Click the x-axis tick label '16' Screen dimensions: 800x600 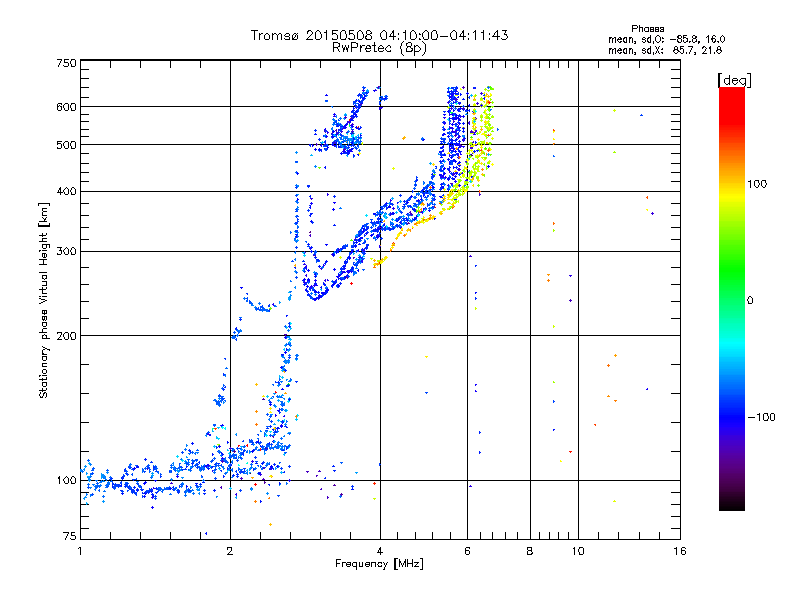[680, 551]
